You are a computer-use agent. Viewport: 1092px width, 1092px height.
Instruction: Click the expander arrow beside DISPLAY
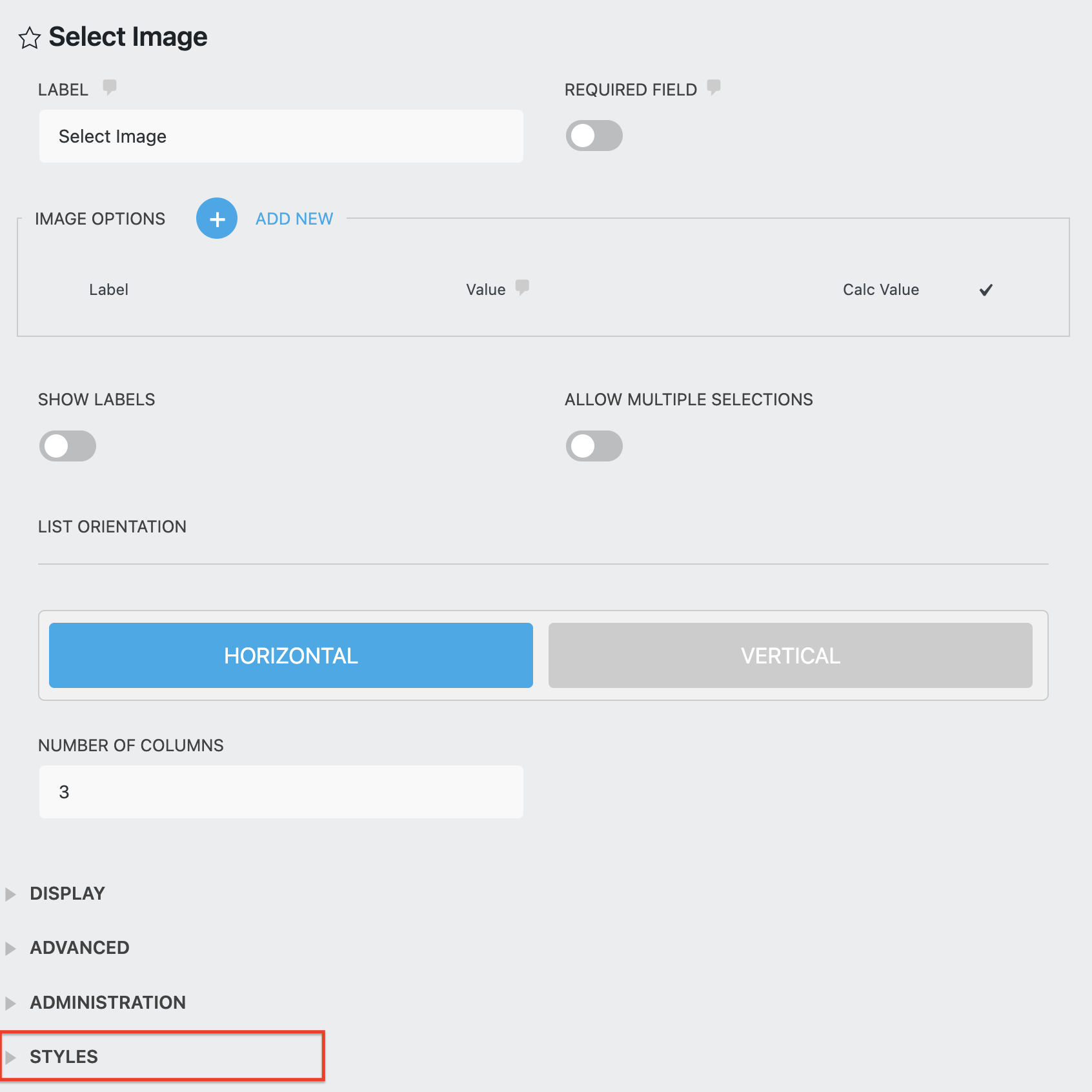11,894
